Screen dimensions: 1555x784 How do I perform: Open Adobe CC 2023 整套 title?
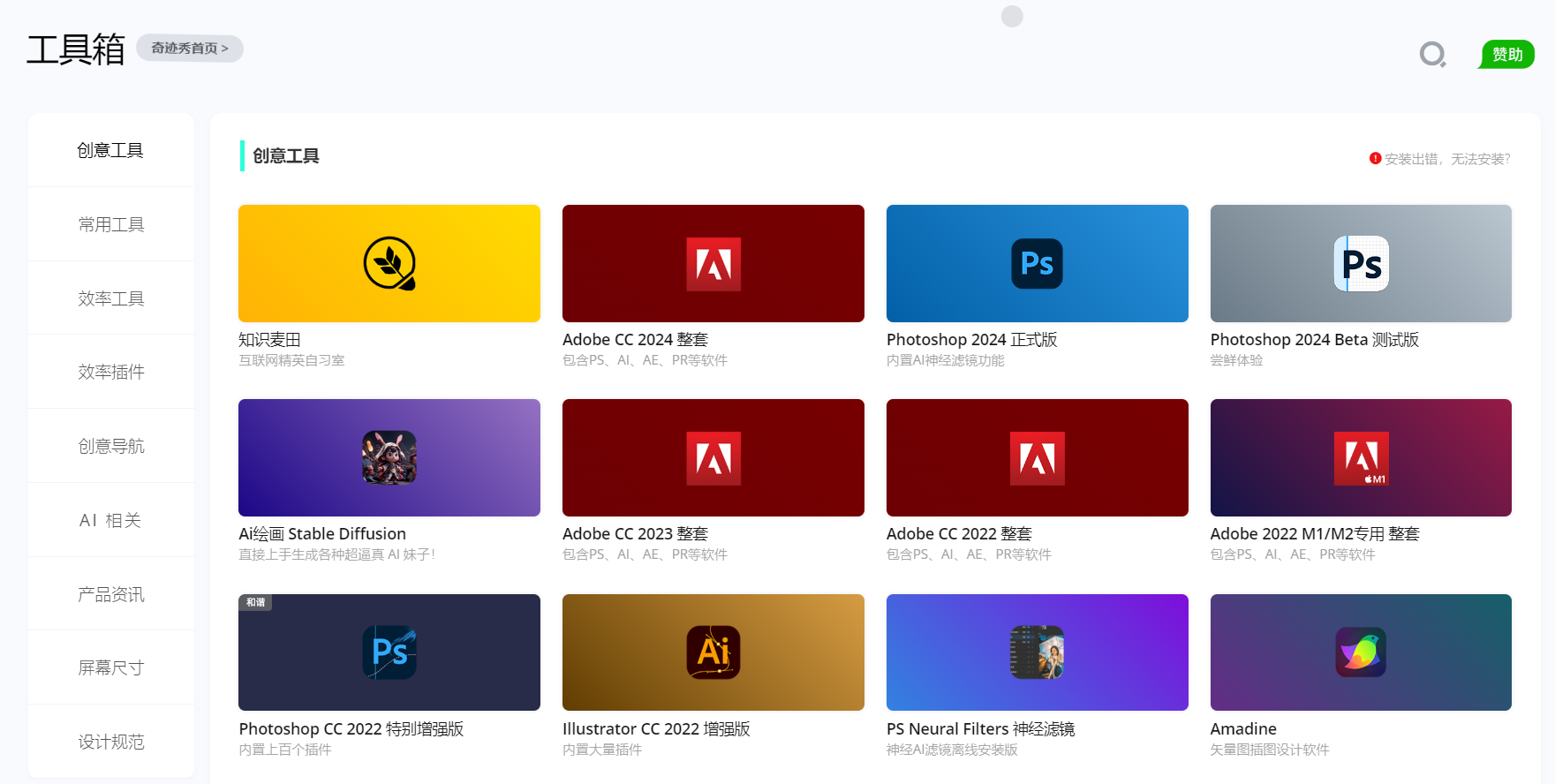coord(635,534)
